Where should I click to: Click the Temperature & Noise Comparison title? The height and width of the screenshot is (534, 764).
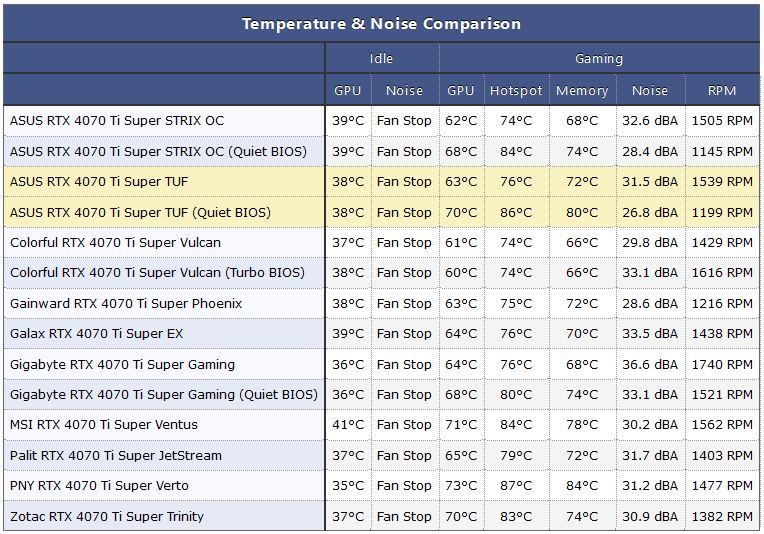point(382,23)
